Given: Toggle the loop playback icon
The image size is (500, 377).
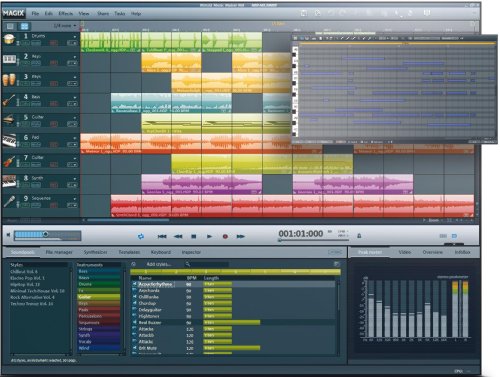Looking at the screenshot, I should 141,236.
